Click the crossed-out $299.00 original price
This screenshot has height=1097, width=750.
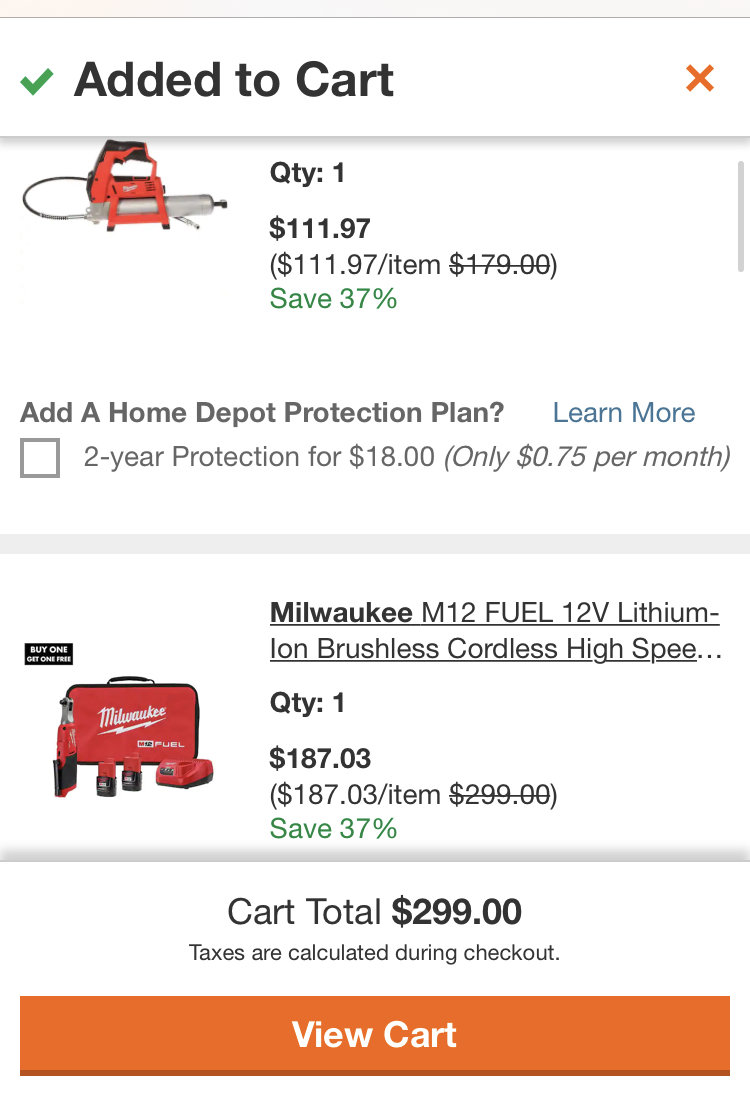coord(500,794)
